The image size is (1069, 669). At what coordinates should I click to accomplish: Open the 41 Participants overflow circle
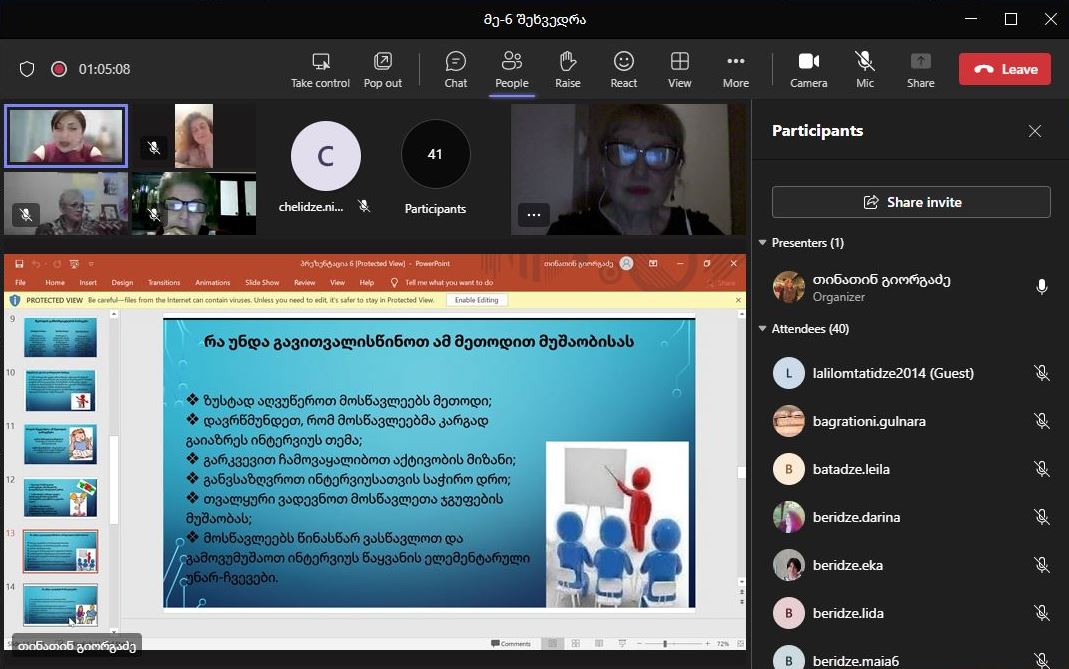coord(435,154)
